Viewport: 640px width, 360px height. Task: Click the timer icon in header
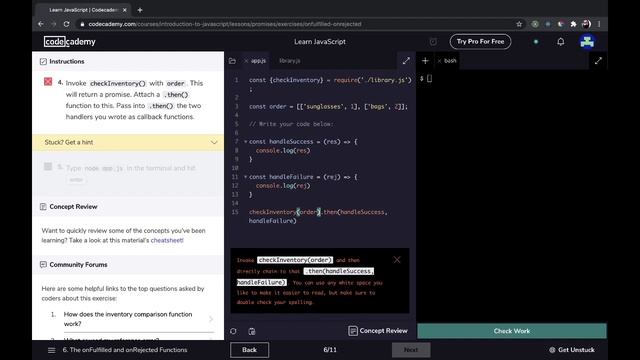(433, 42)
